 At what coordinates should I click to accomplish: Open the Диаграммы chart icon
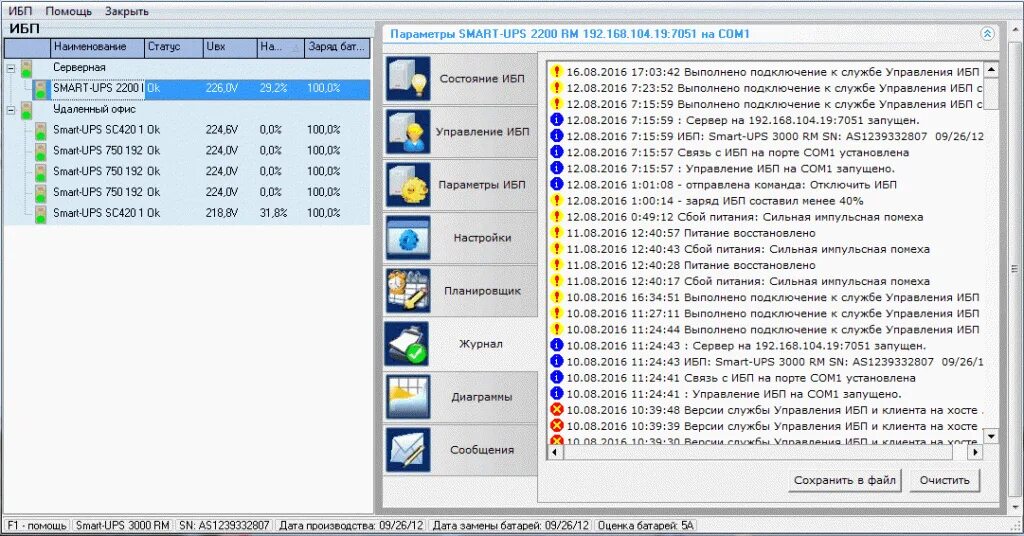click(408, 397)
